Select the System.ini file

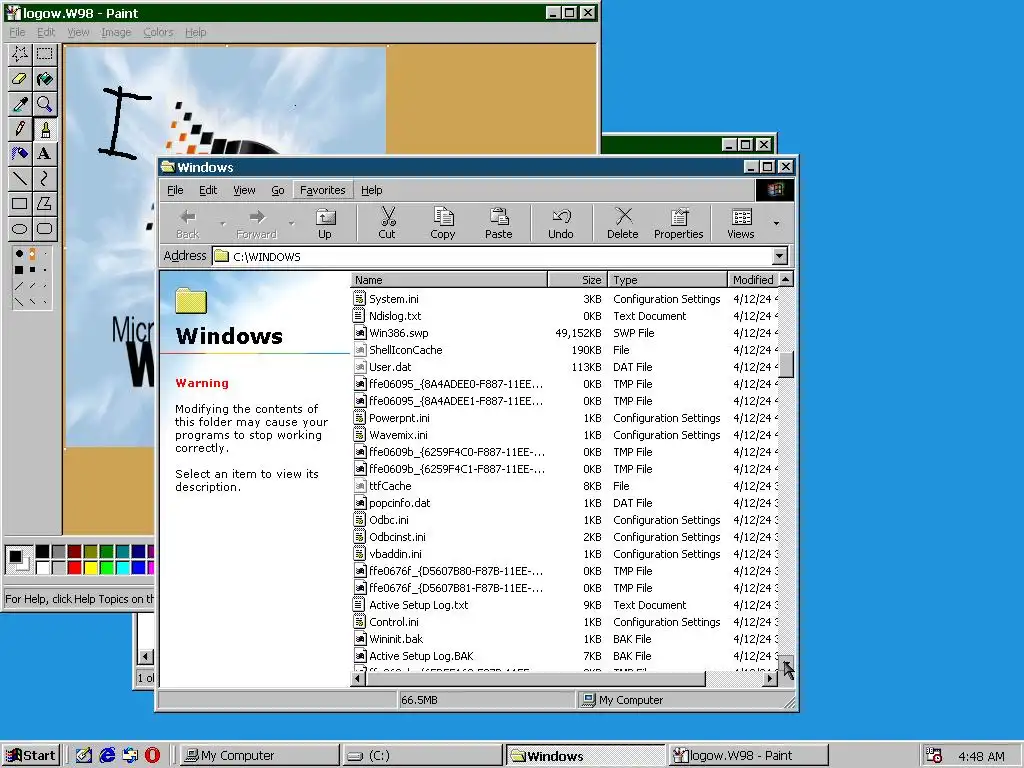(394, 298)
